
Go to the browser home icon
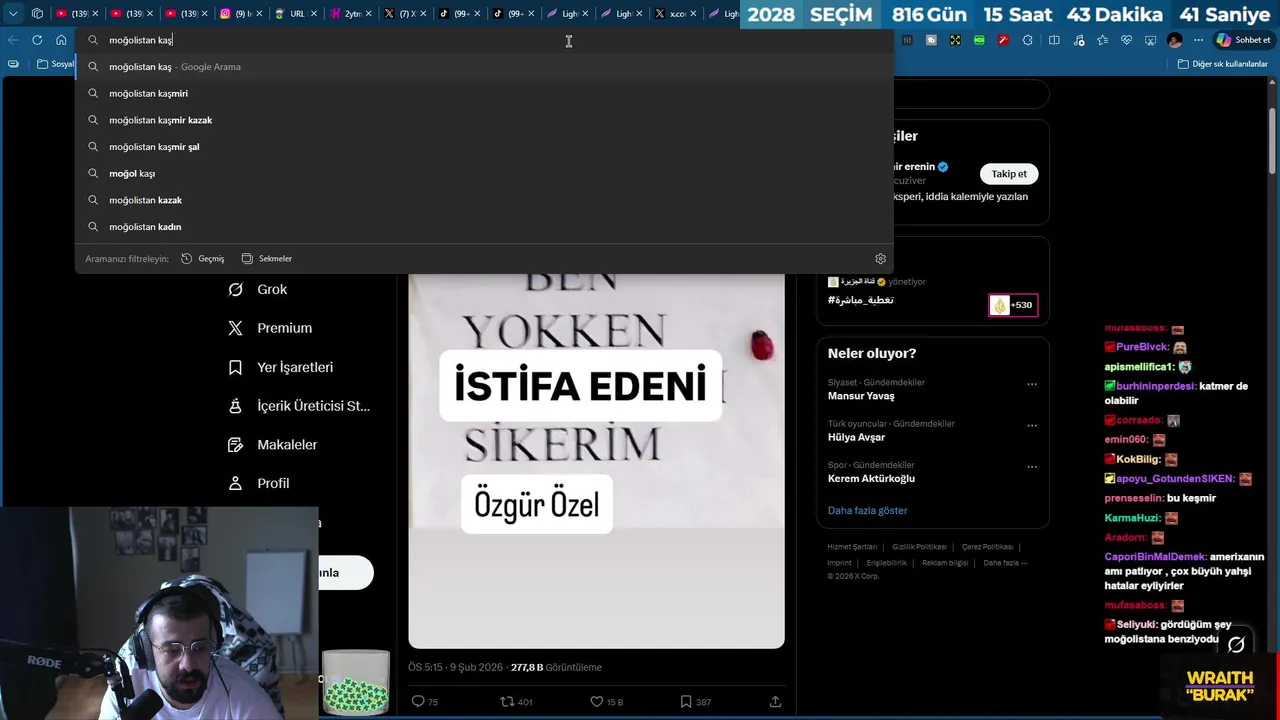click(x=61, y=40)
